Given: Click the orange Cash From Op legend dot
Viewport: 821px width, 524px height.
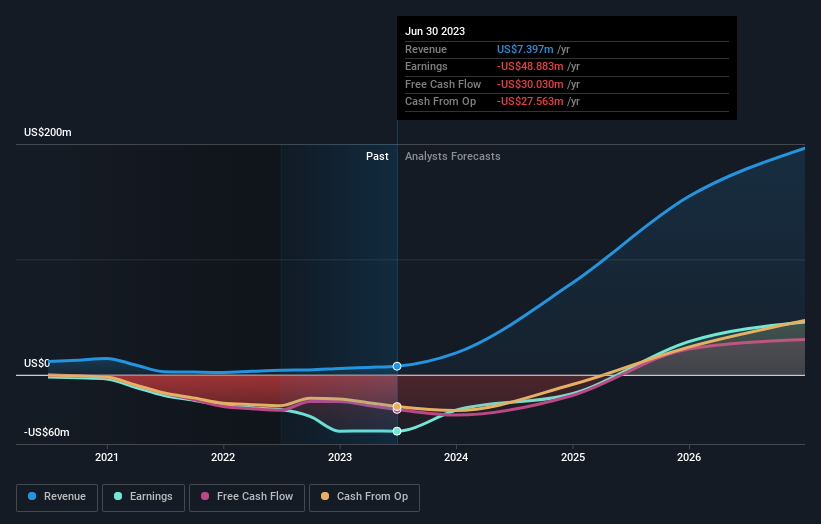Looking at the screenshot, I should [325, 496].
